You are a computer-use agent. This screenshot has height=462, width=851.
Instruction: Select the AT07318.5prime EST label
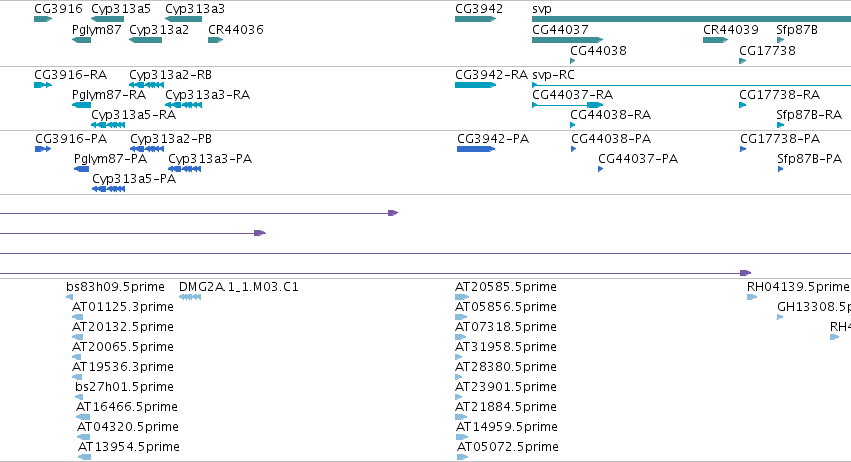pyautogui.click(x=506, y=327)
